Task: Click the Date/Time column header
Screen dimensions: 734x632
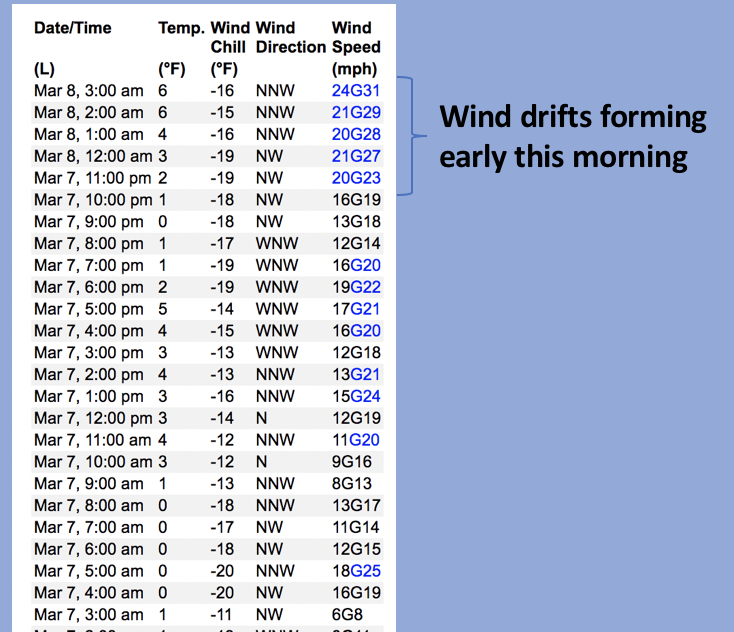Action: click(73, 28)
